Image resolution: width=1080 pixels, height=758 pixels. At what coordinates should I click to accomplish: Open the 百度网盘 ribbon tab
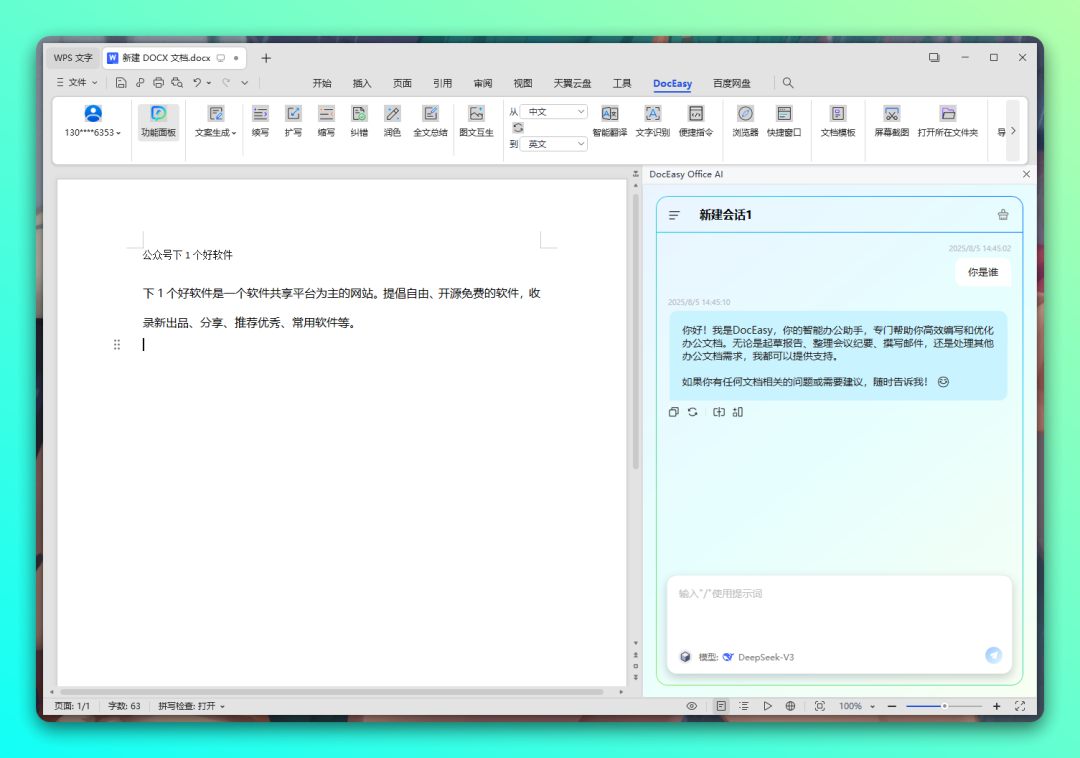pos(731,83)
